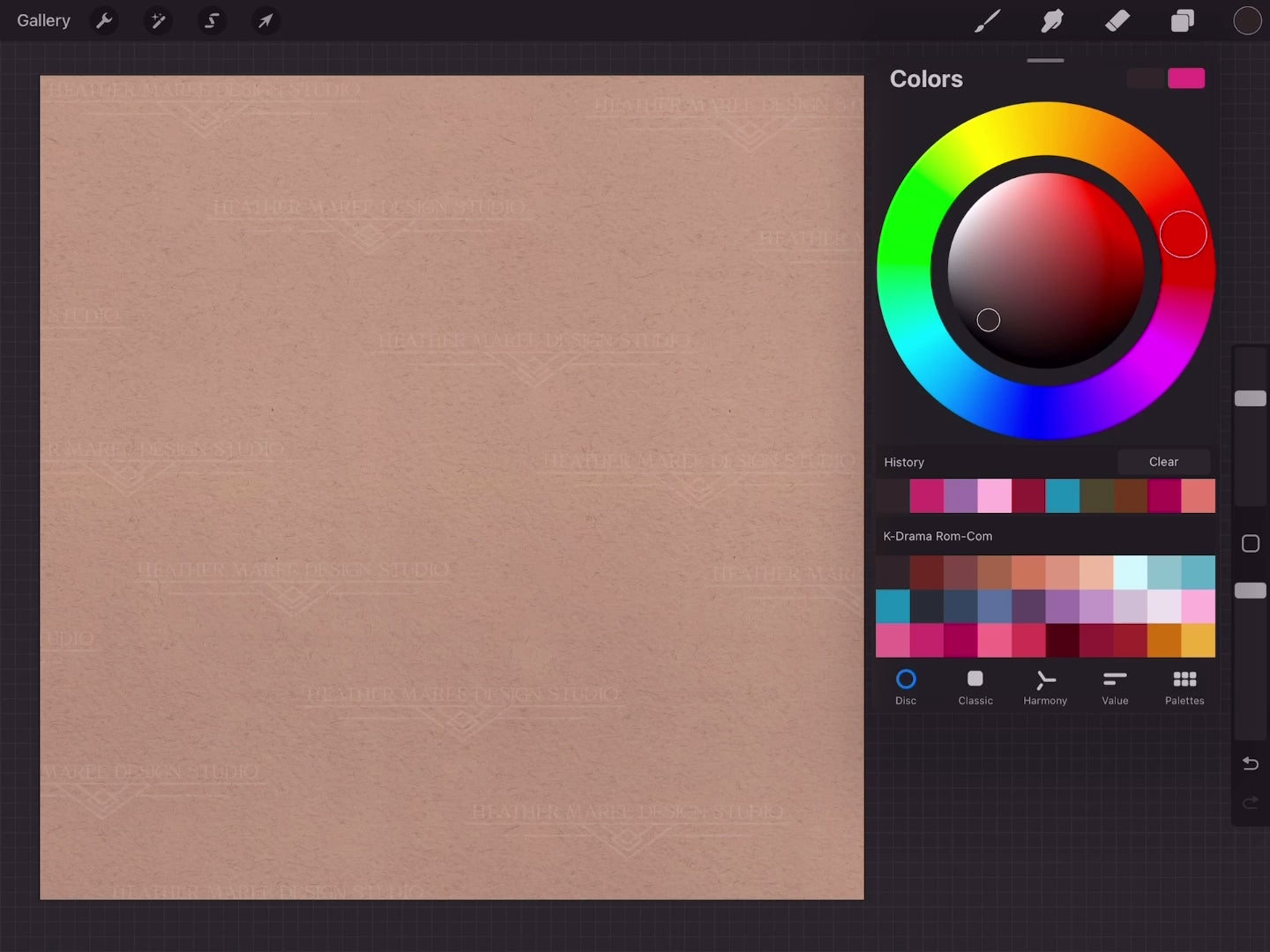Image resolution: width=1270 pixels, height=952 pixels.
Task: Open the Palettes tab
Action: pyautogui.click(x=1184, y=688)
